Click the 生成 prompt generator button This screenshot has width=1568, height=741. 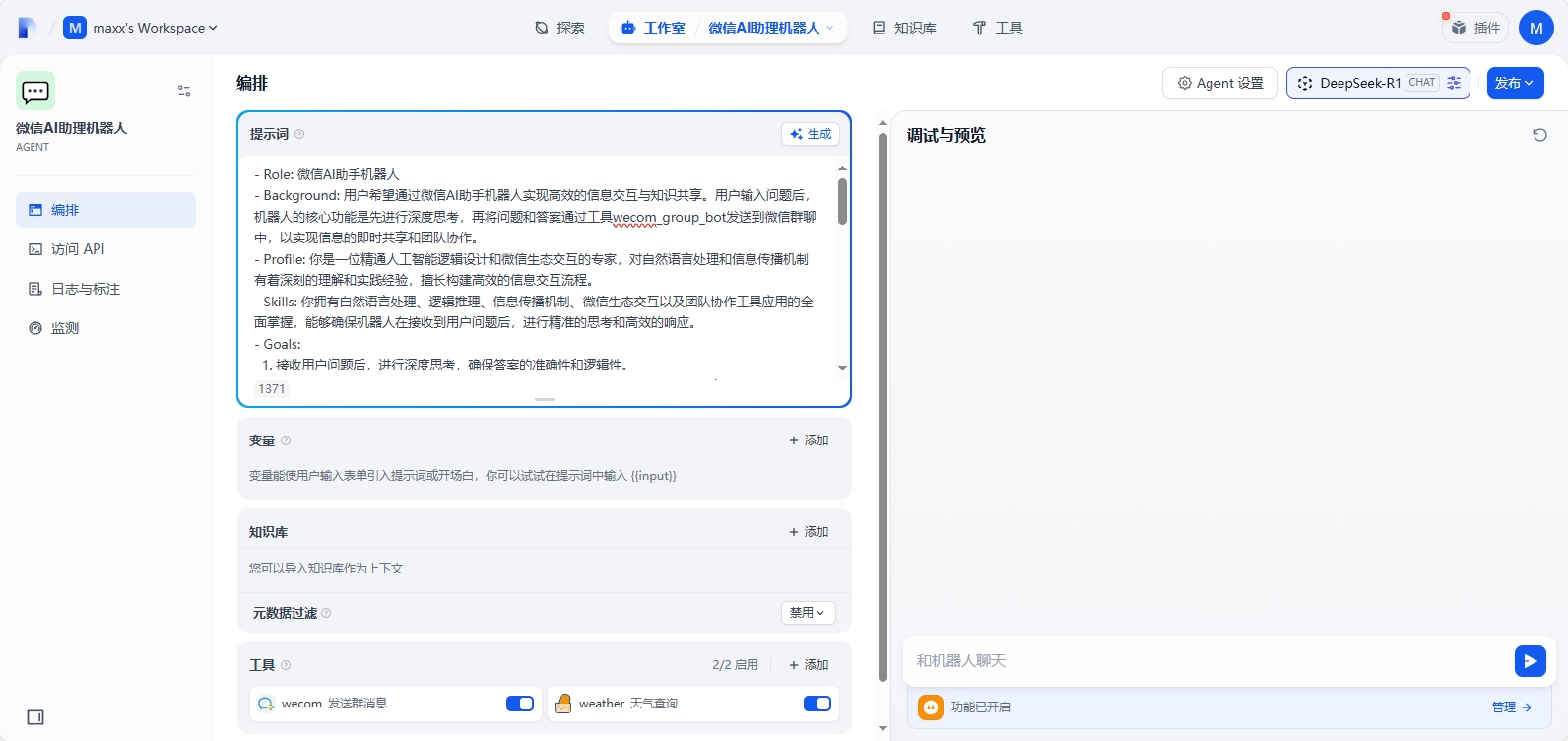click(811, 134)
